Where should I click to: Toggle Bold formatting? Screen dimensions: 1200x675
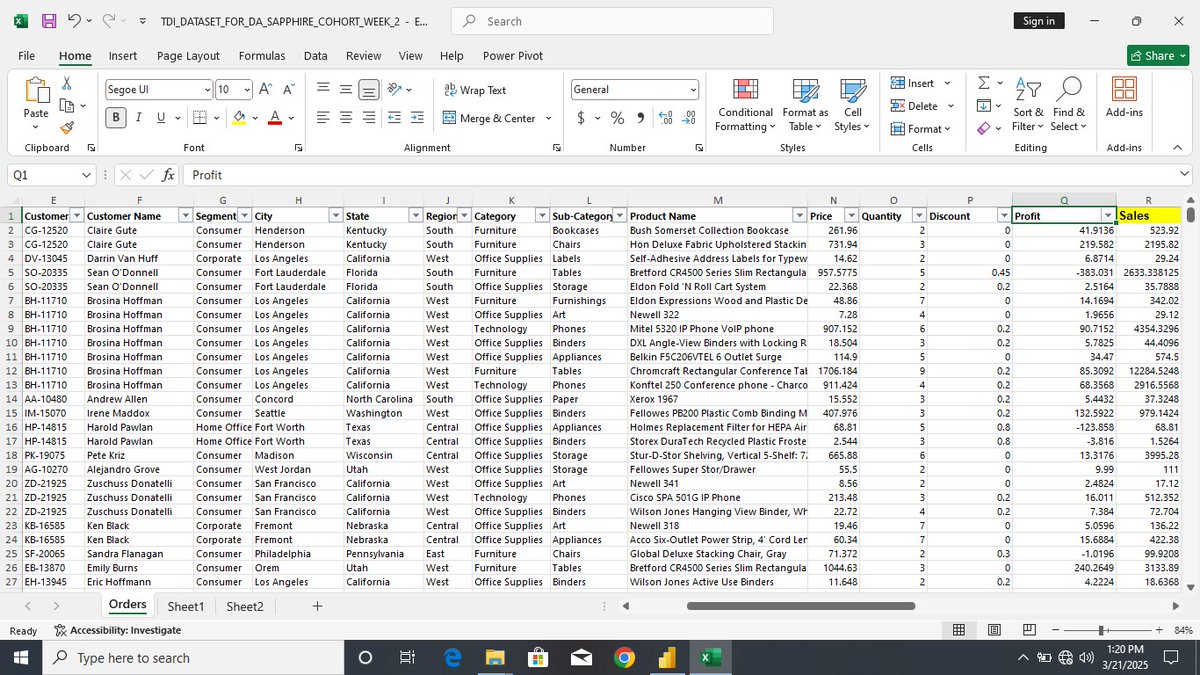(x=116, y=118)
